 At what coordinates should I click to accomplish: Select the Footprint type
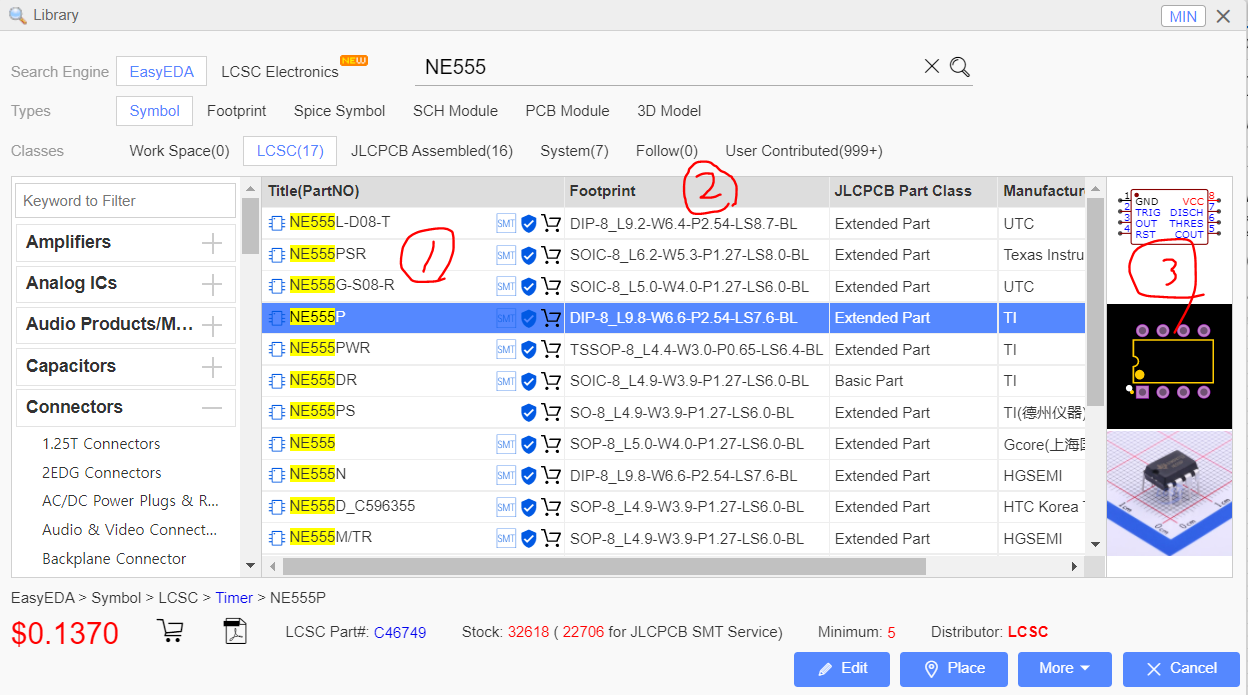[237, 111]
